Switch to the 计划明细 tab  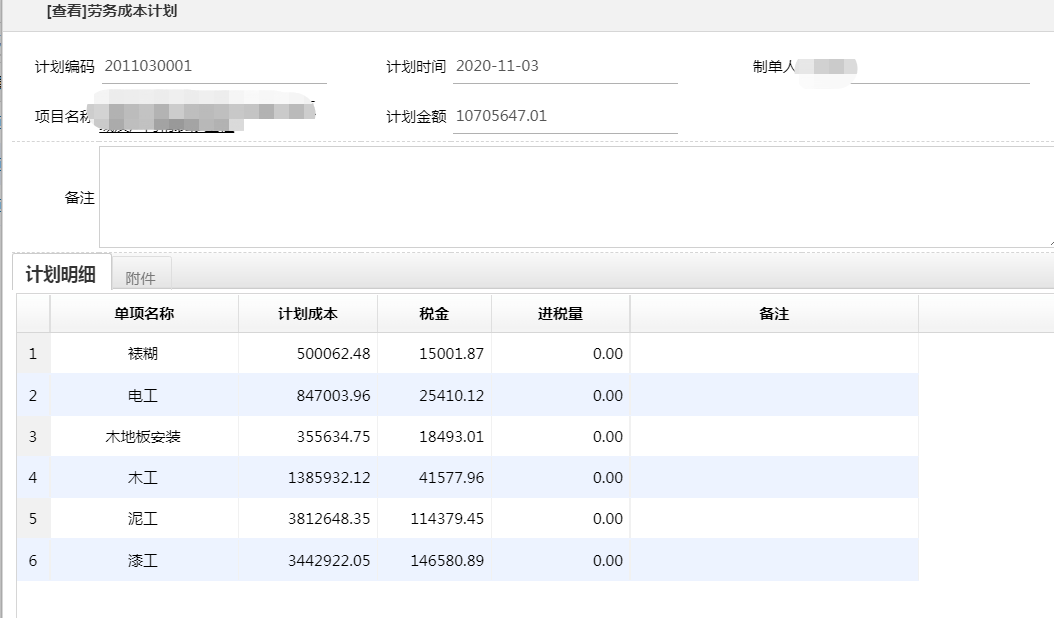pos(60,275)
